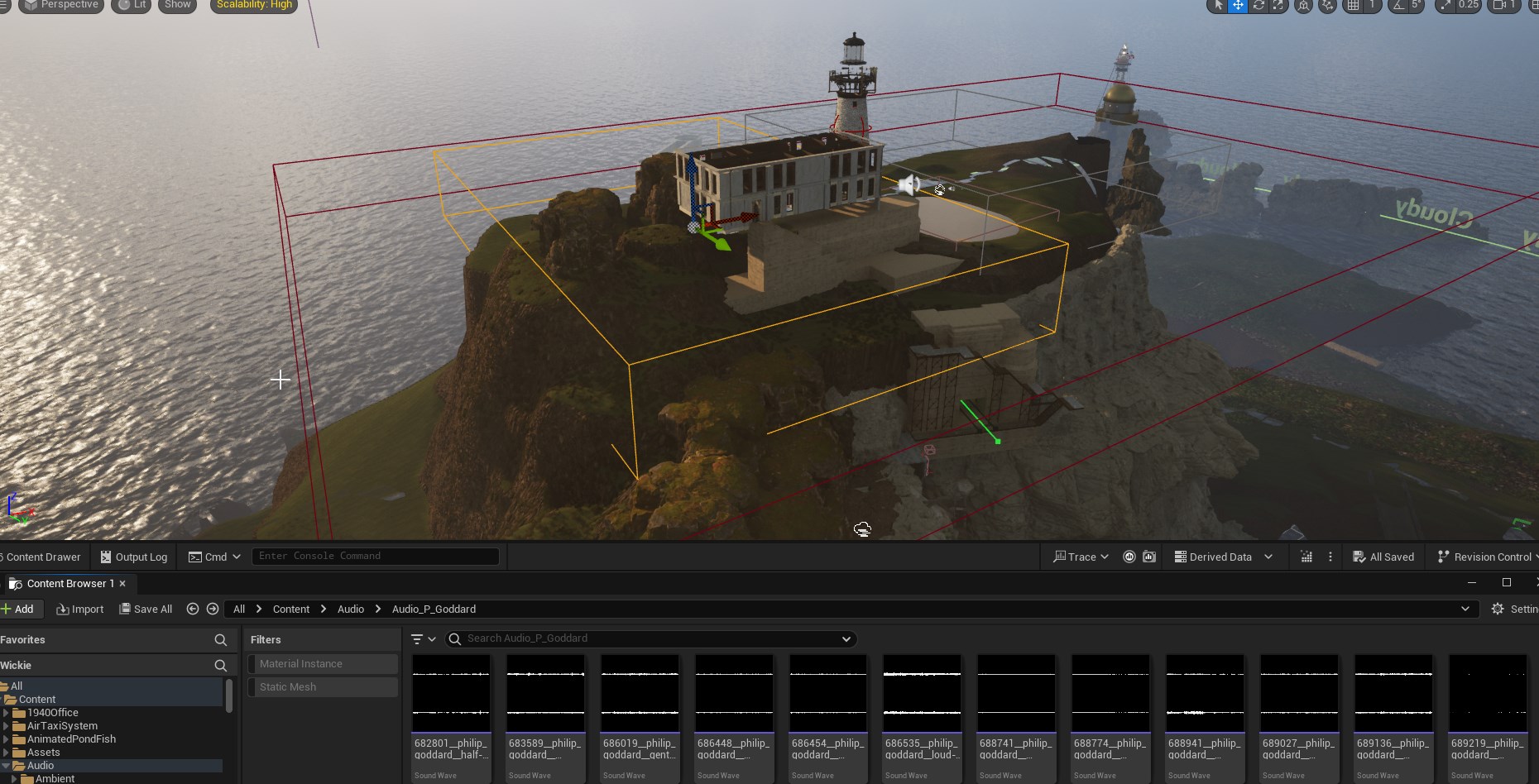Viewport: 1539px width, 784px height.
Task: Activate the Scale transform tool
Action: point(1278,5)
